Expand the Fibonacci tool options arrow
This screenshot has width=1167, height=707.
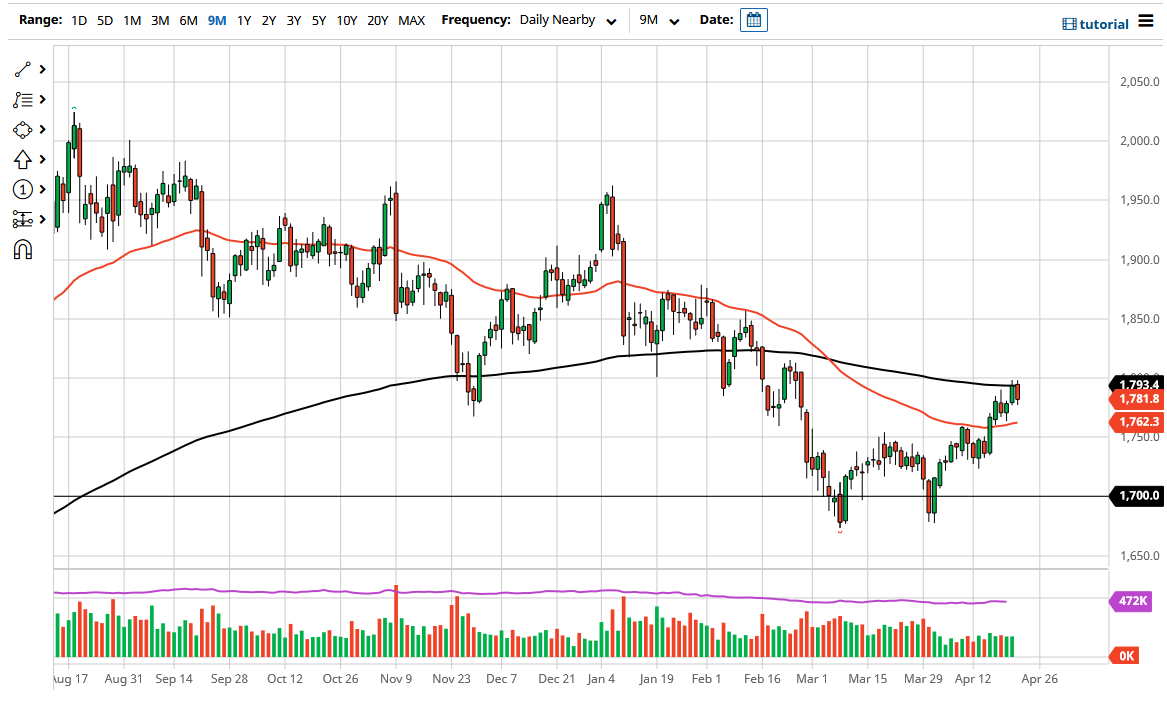42,100
